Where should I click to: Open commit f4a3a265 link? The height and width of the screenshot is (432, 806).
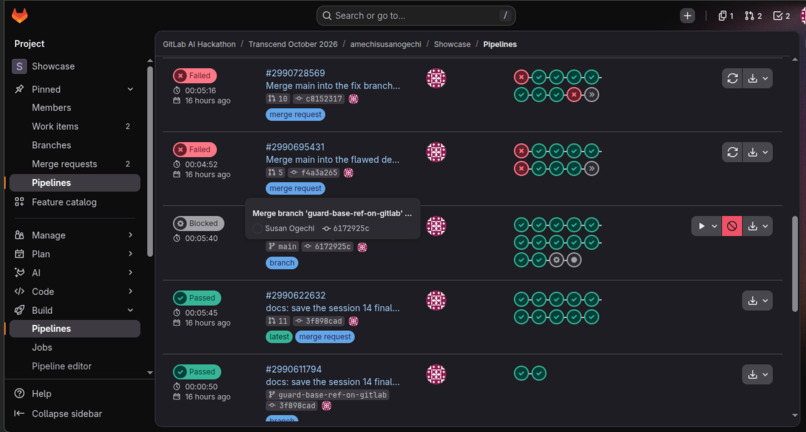click(x=318, y=173)
